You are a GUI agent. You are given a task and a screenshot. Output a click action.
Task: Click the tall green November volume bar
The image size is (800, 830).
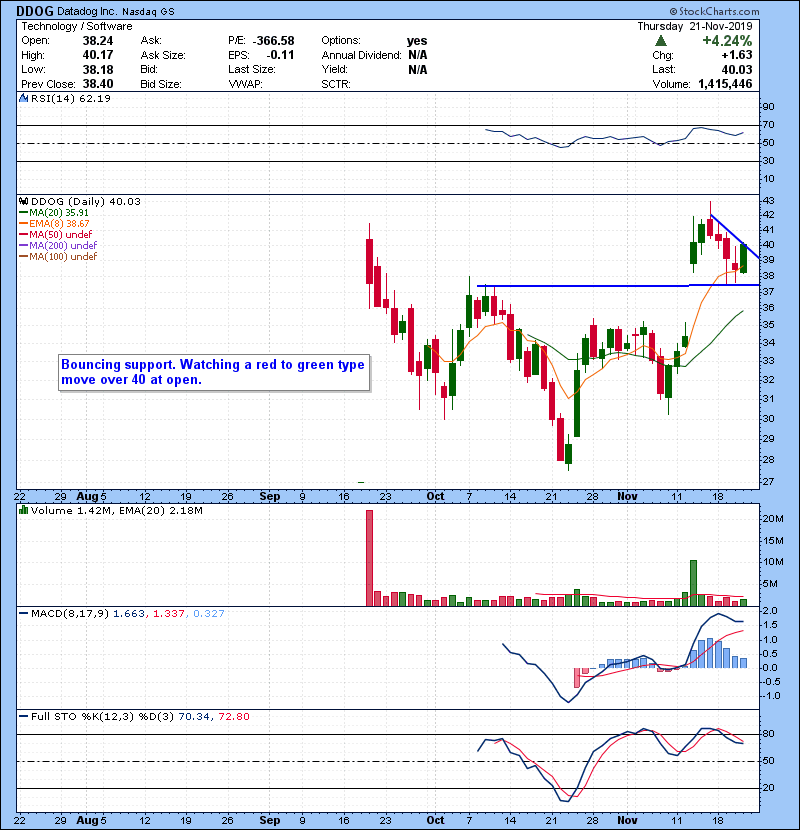point(694,583)
